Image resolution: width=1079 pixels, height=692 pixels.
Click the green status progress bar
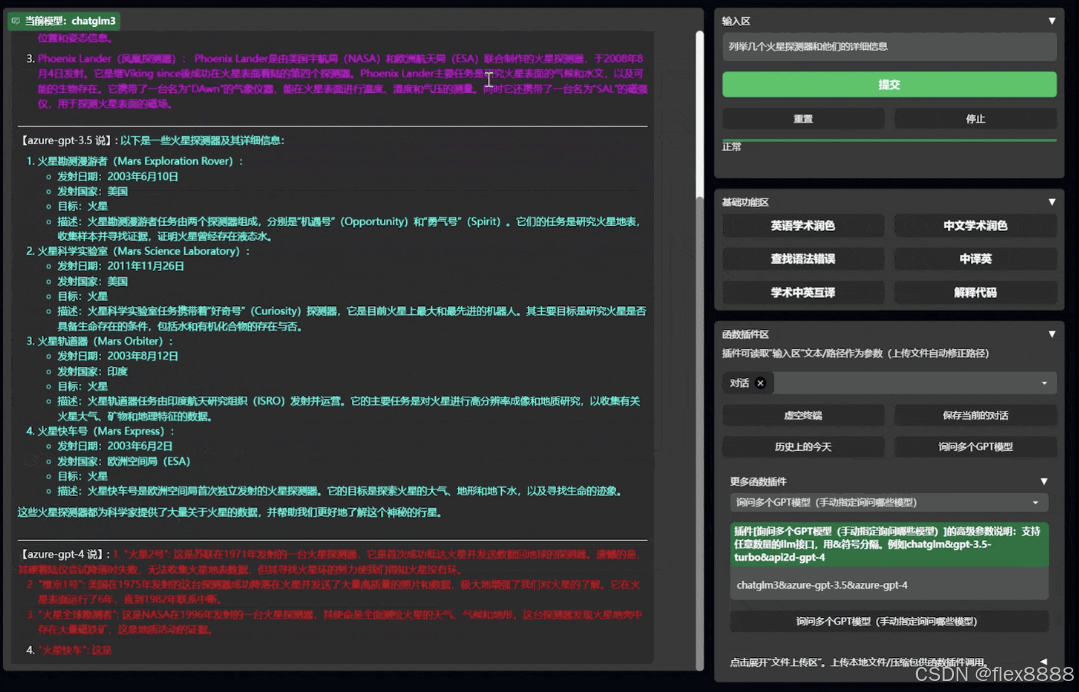pyautogui.click(x=889, y=140)
